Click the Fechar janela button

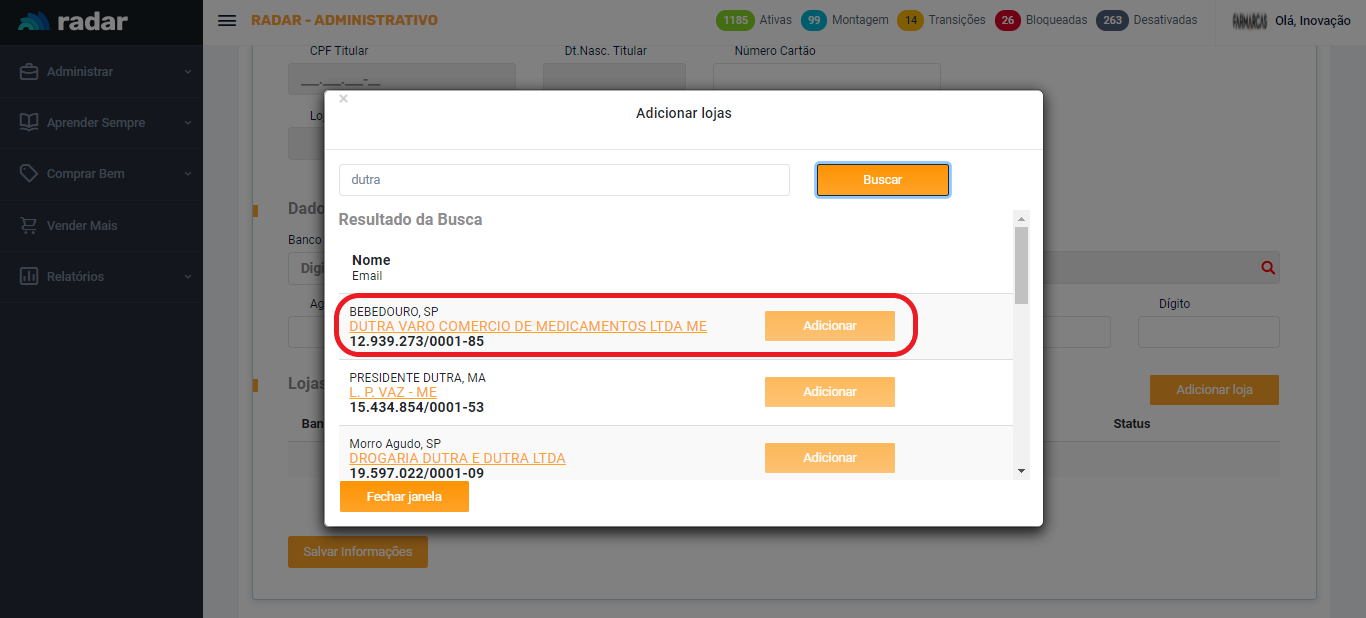[404, 497]
